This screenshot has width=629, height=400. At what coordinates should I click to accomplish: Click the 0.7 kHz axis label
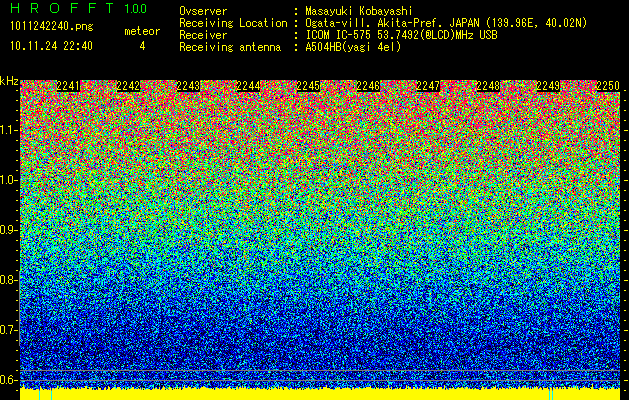pyautogui.click(x=8, y=330)
